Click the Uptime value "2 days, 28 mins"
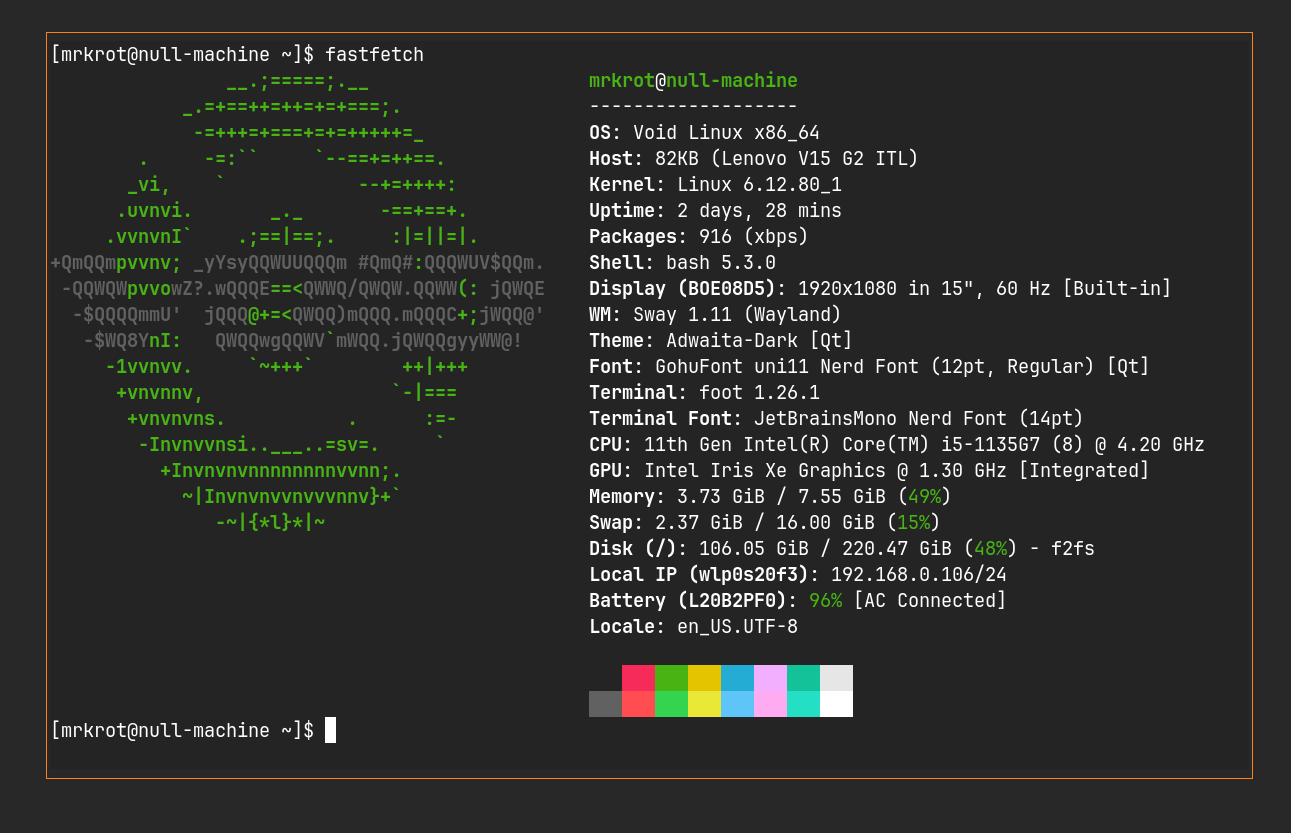Image resolution: width=1291 pixels, height=833 pixels. pos(759,211)
